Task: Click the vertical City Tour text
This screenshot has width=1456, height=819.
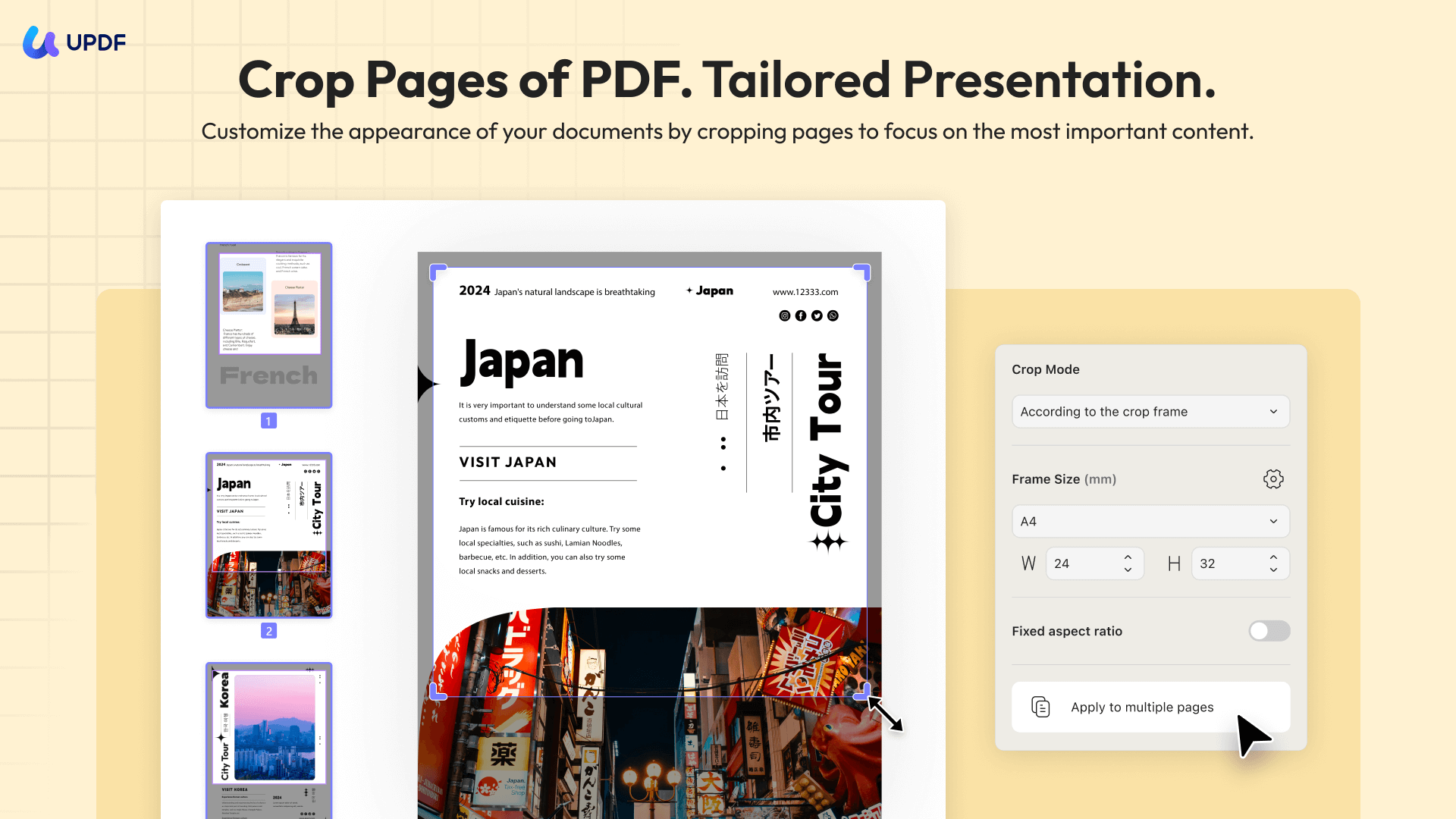Action: point(828,440)
